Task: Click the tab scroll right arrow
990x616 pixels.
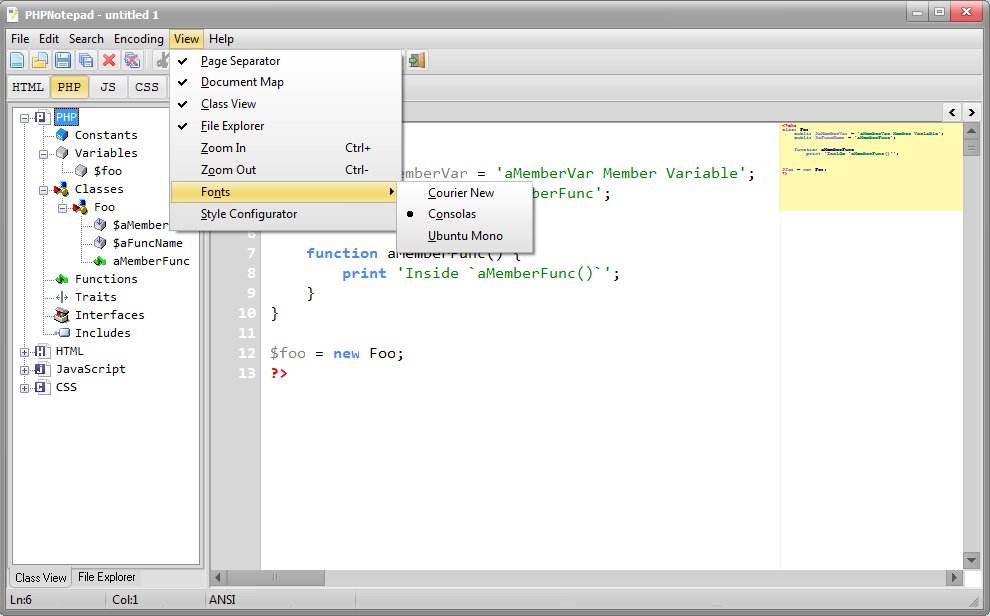Action: click(971, 112)
